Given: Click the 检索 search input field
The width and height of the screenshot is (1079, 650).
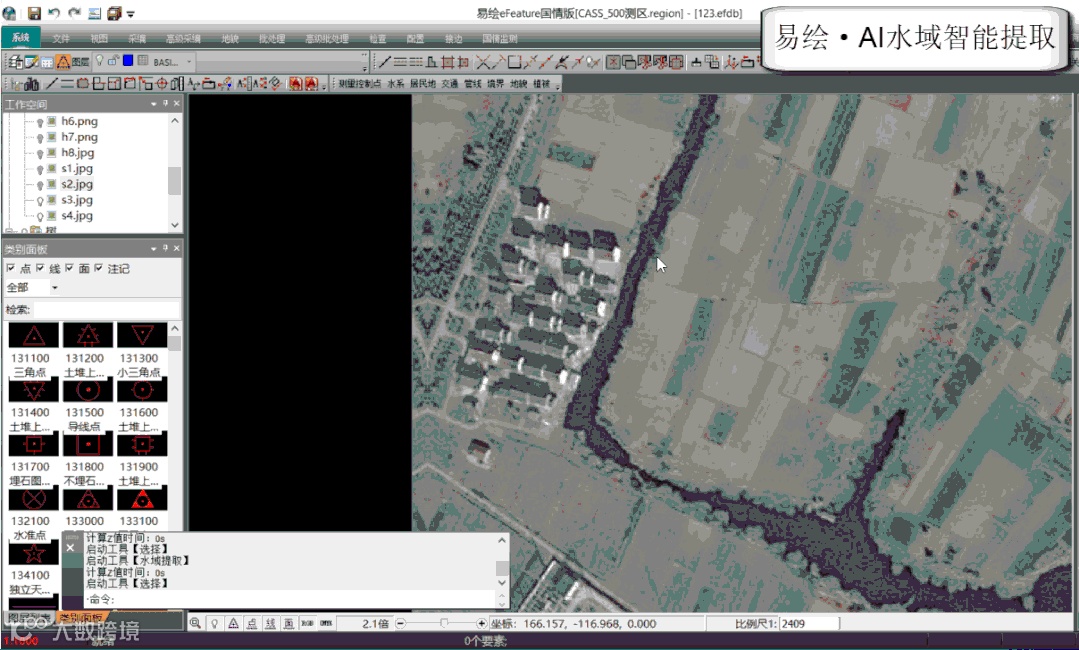Looking at the screenshot, I should click(106, 310).
